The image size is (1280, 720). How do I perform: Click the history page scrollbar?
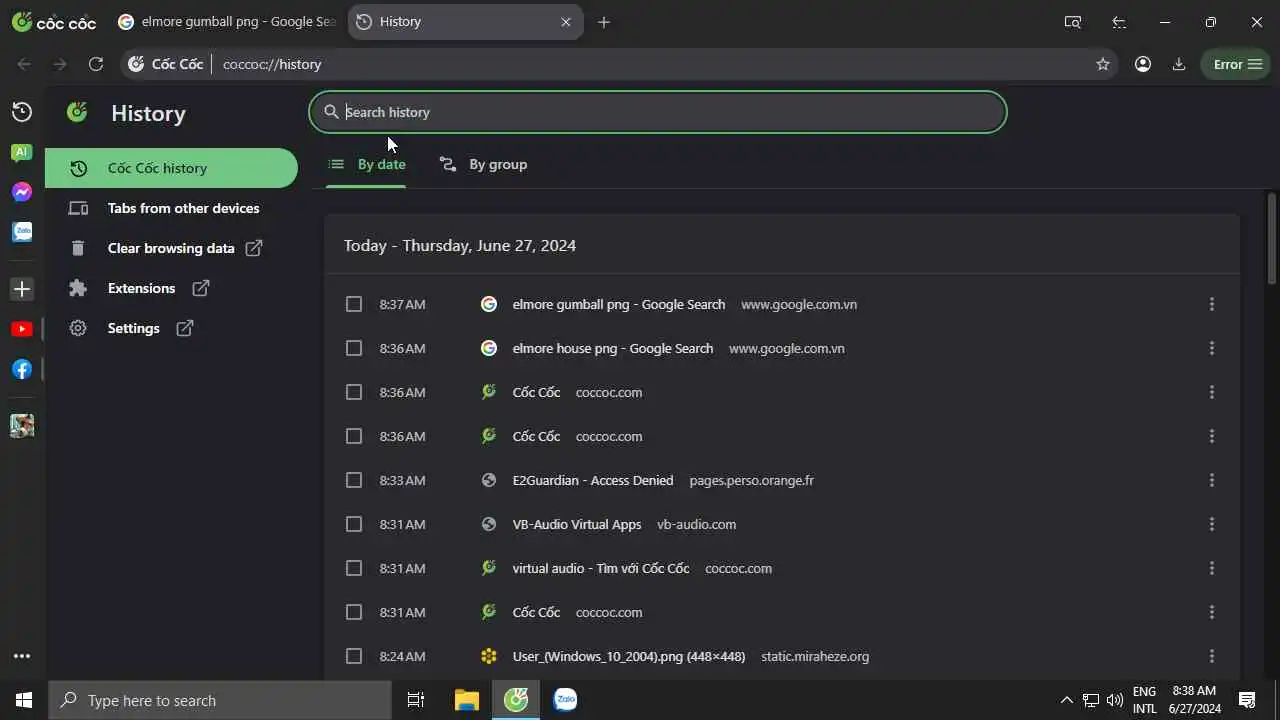click(x=1272, y=238)
